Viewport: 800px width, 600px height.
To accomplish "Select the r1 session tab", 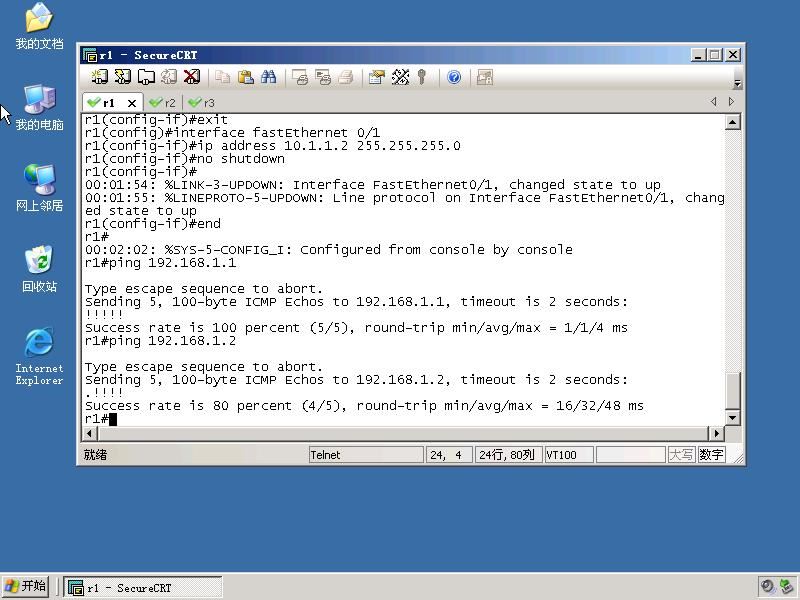I will click(x=108, y=103).
